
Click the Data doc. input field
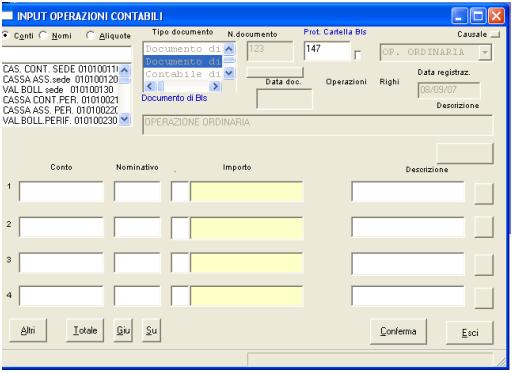coord(284,99)
